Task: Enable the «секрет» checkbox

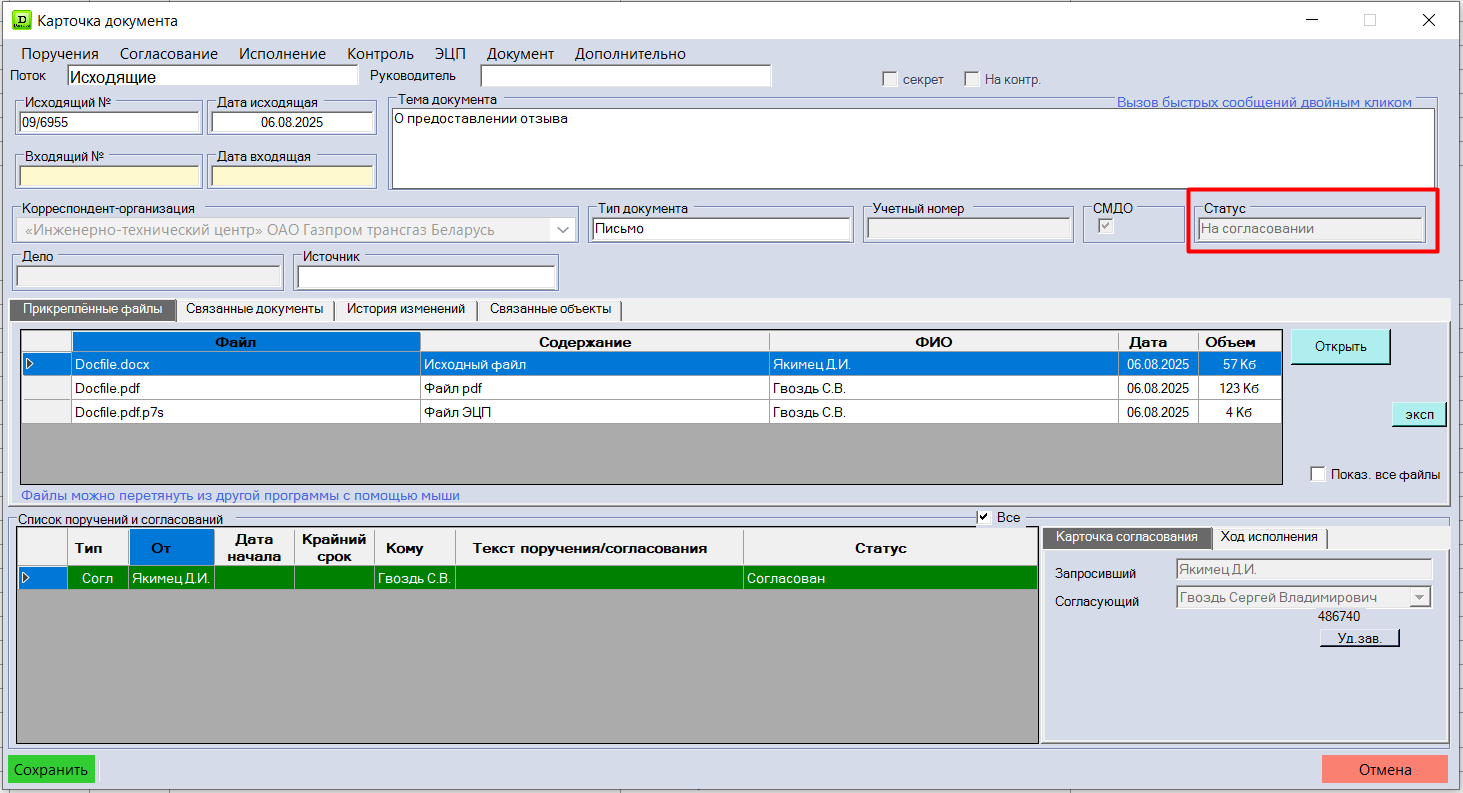Action: (x=890, y=80)
